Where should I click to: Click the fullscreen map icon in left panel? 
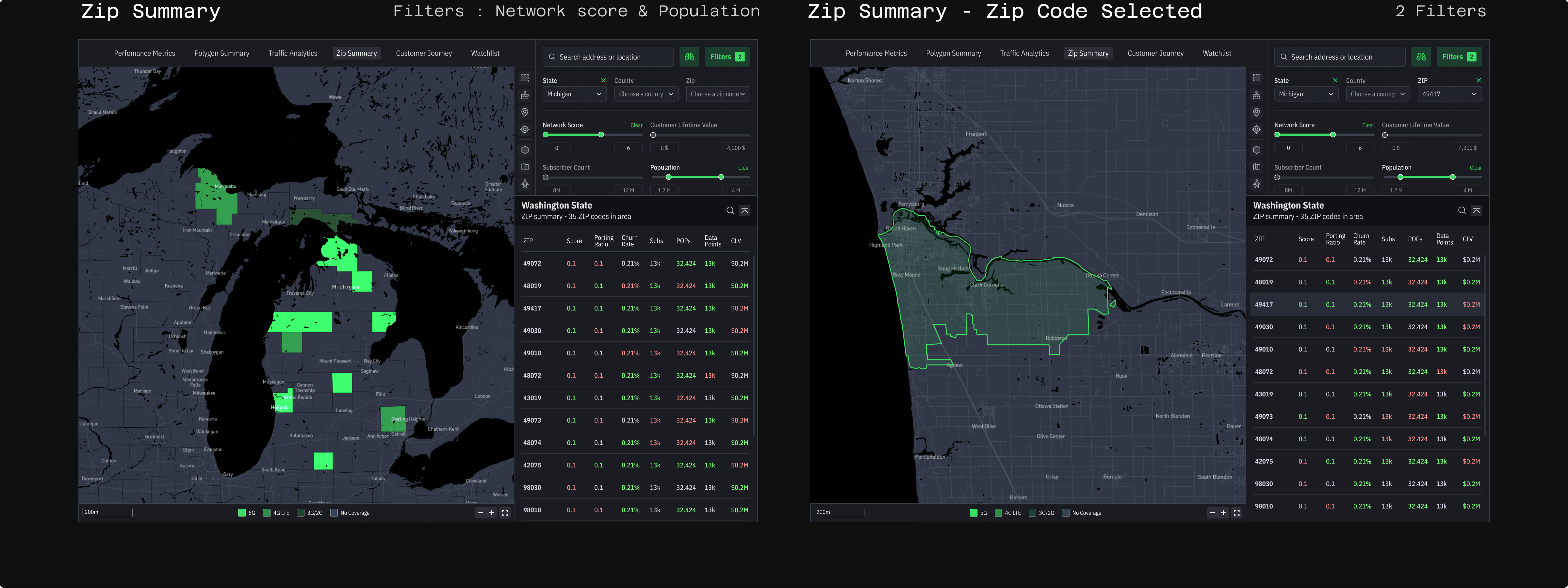(505, 513)
